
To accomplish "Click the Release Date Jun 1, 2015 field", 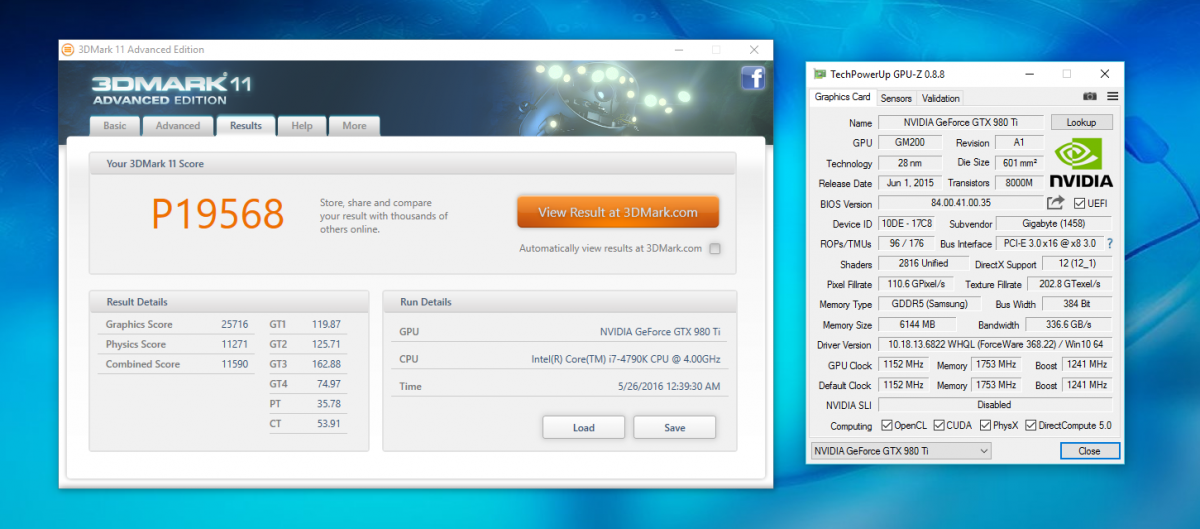I will 910,183.
